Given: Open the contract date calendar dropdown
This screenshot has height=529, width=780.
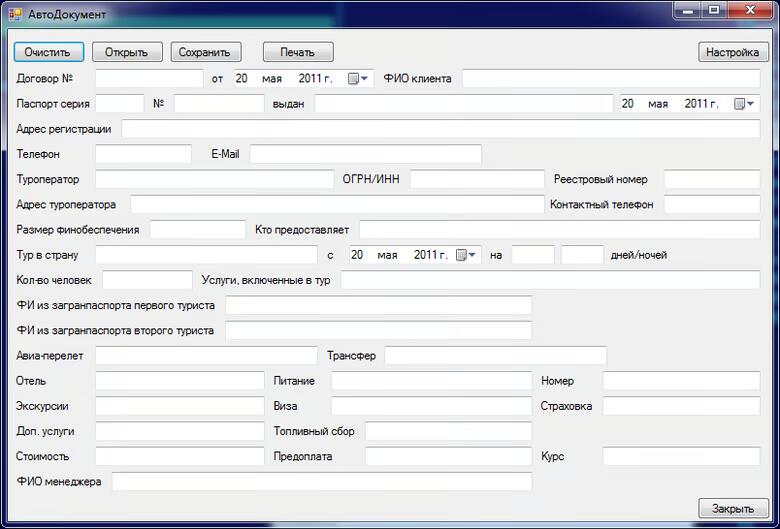Looking at the screenshot, I should (359, 79).
